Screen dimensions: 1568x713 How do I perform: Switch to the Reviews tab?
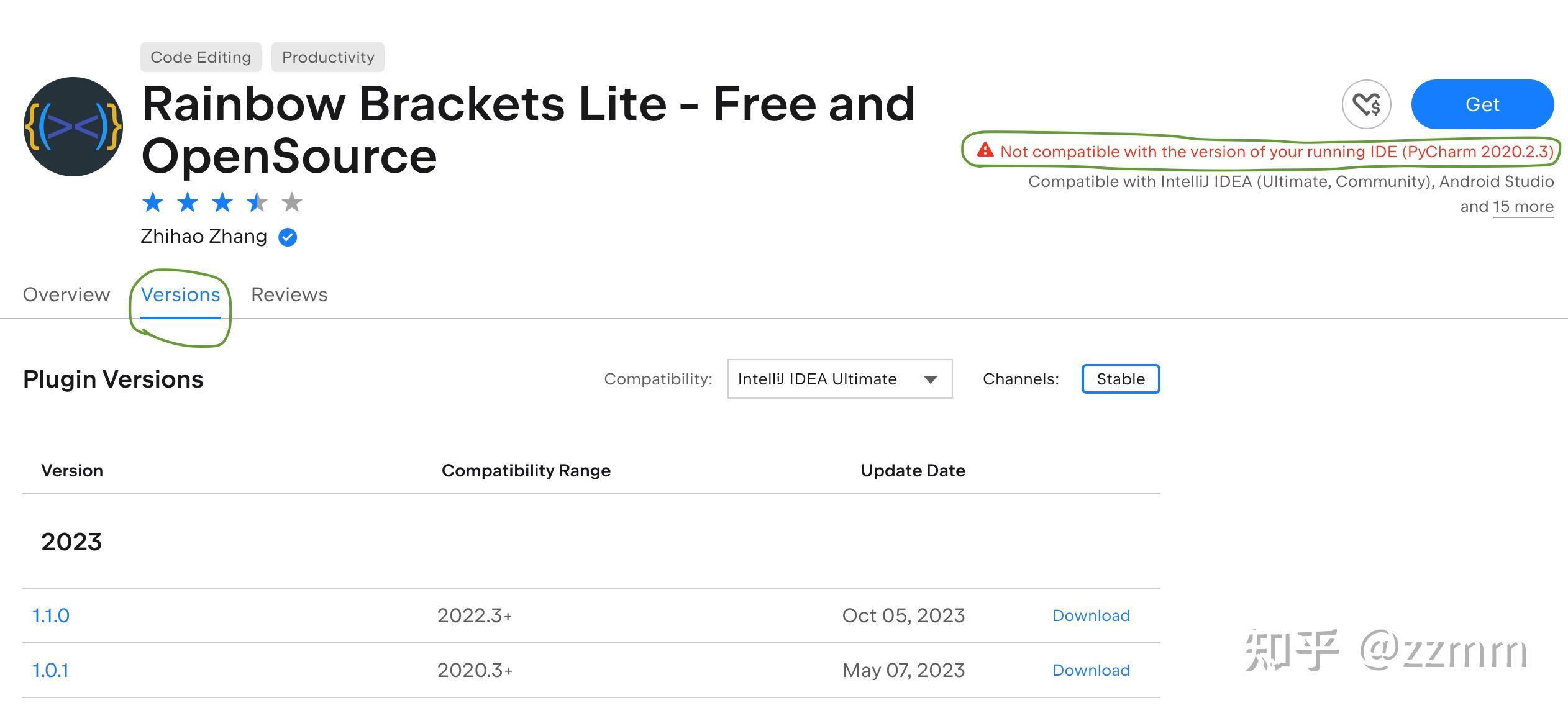[x=289, y=294]
